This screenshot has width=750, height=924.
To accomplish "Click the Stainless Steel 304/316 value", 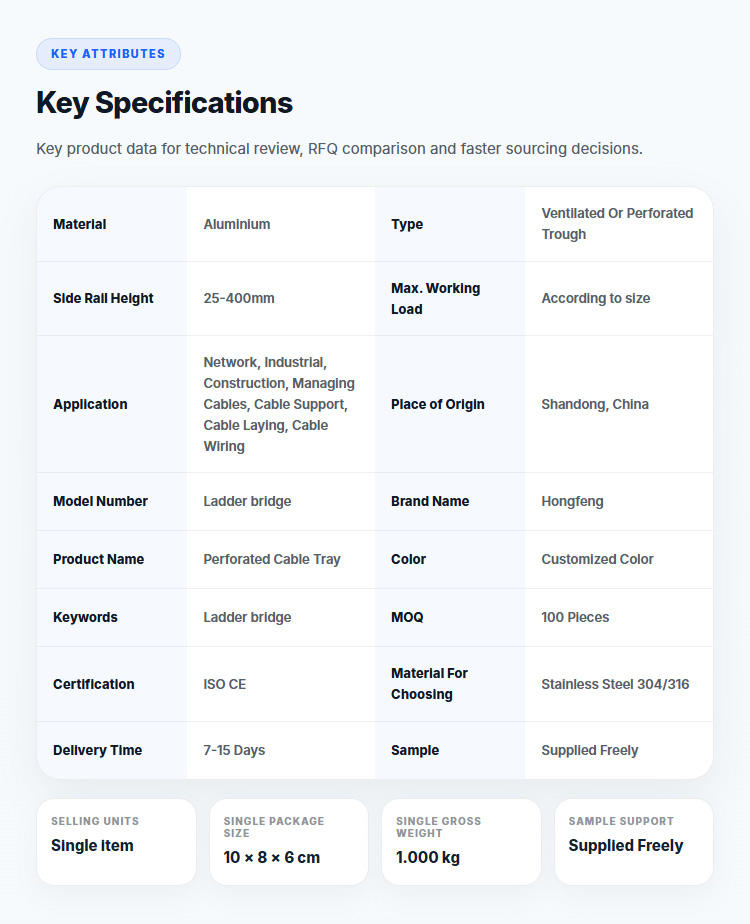I will point(615,684).
